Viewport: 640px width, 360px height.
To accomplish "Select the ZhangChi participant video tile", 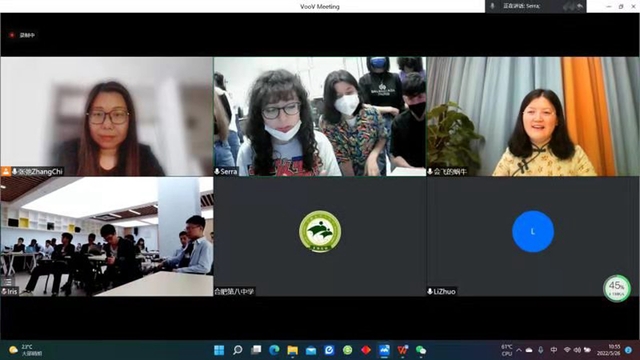I will coord(107,116).
